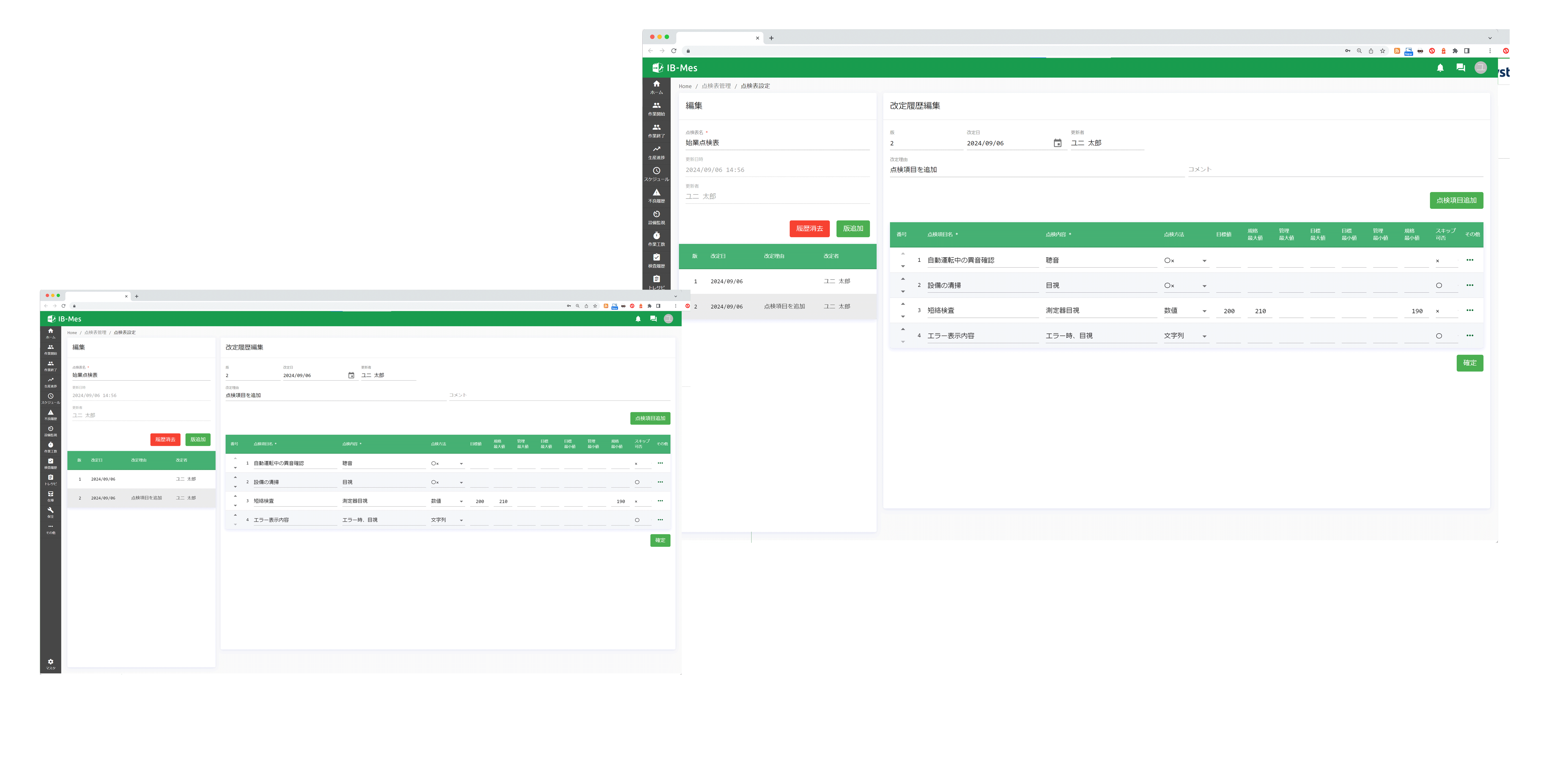
Task: Click the コメント field in the larger window
Action: point(1335,170)
